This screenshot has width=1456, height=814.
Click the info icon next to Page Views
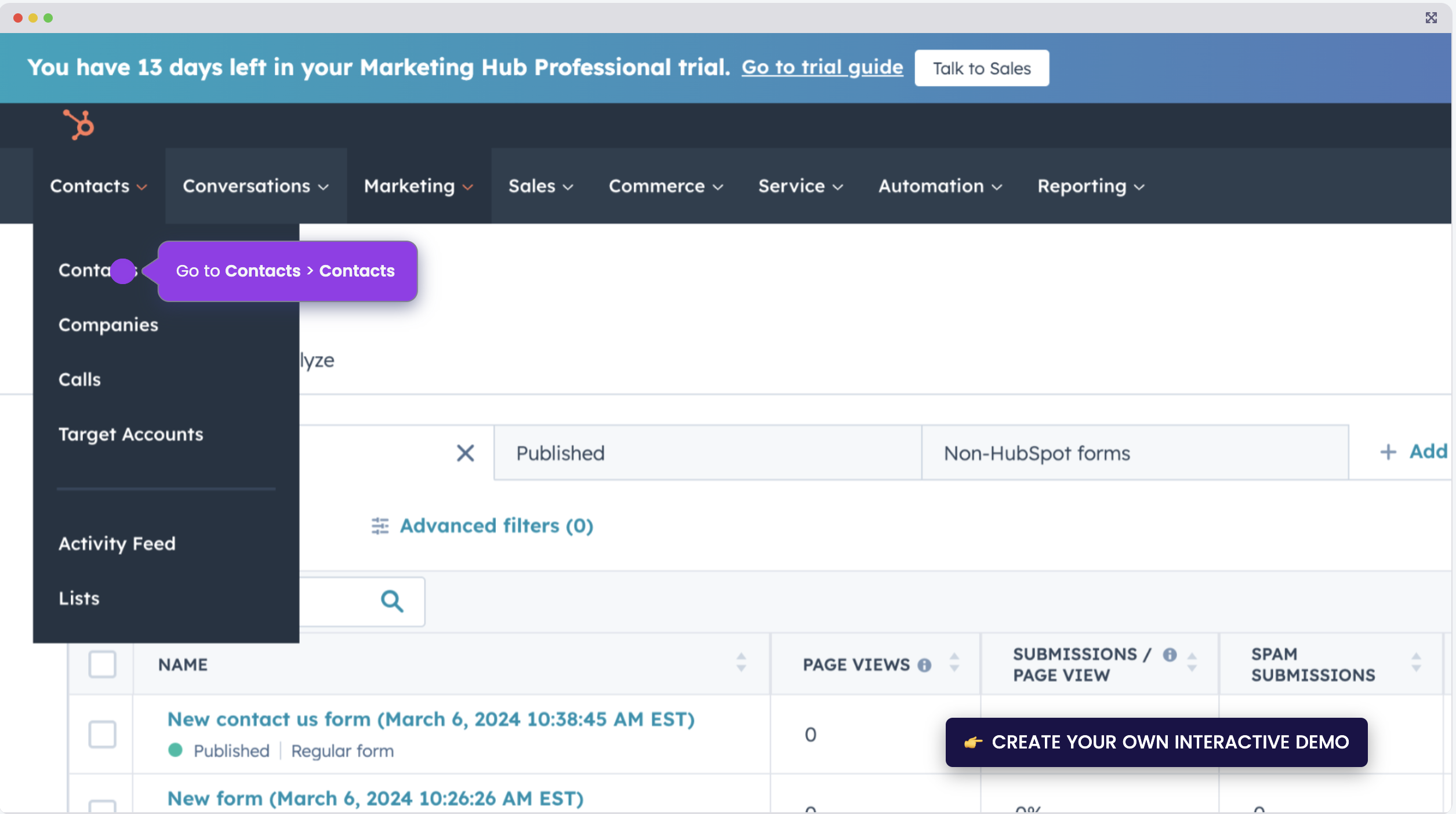tap(923, 664)
